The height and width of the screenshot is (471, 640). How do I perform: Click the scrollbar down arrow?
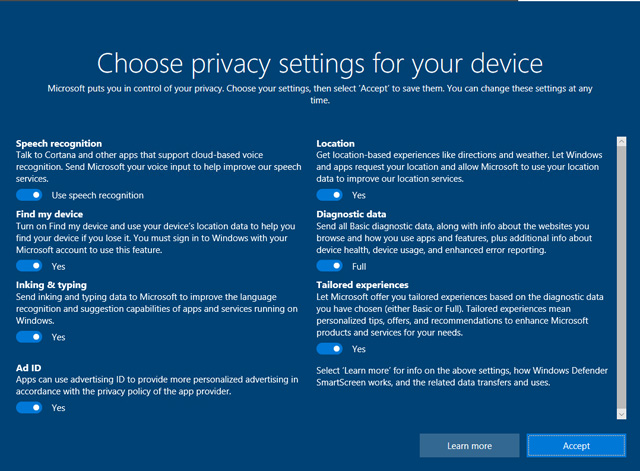point(621,414)
